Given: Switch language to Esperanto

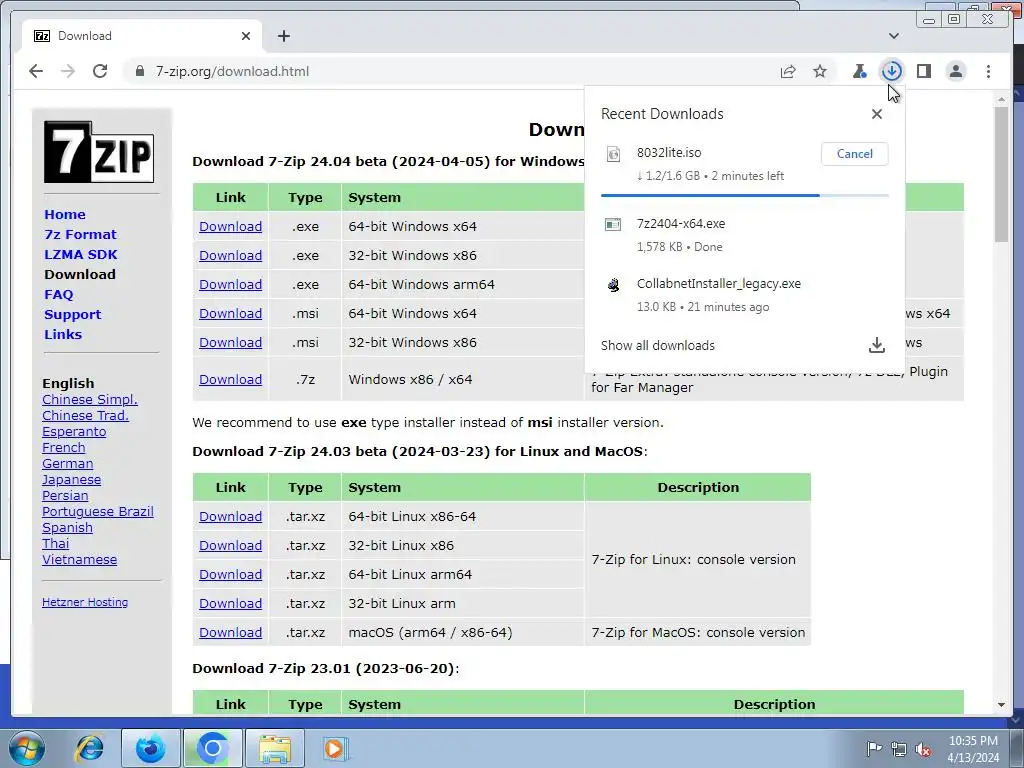Looking at the screenshot, I should click(x=74, y=432).
